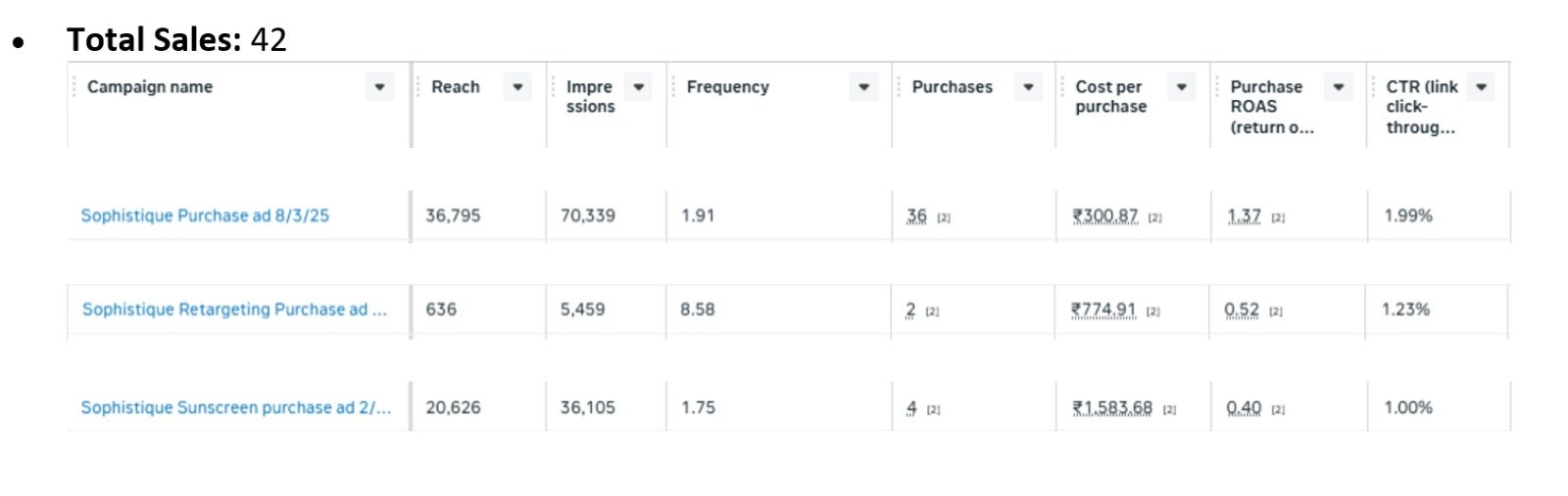Click footnote [2] beside ₹1,583.68

(1170, 411)
